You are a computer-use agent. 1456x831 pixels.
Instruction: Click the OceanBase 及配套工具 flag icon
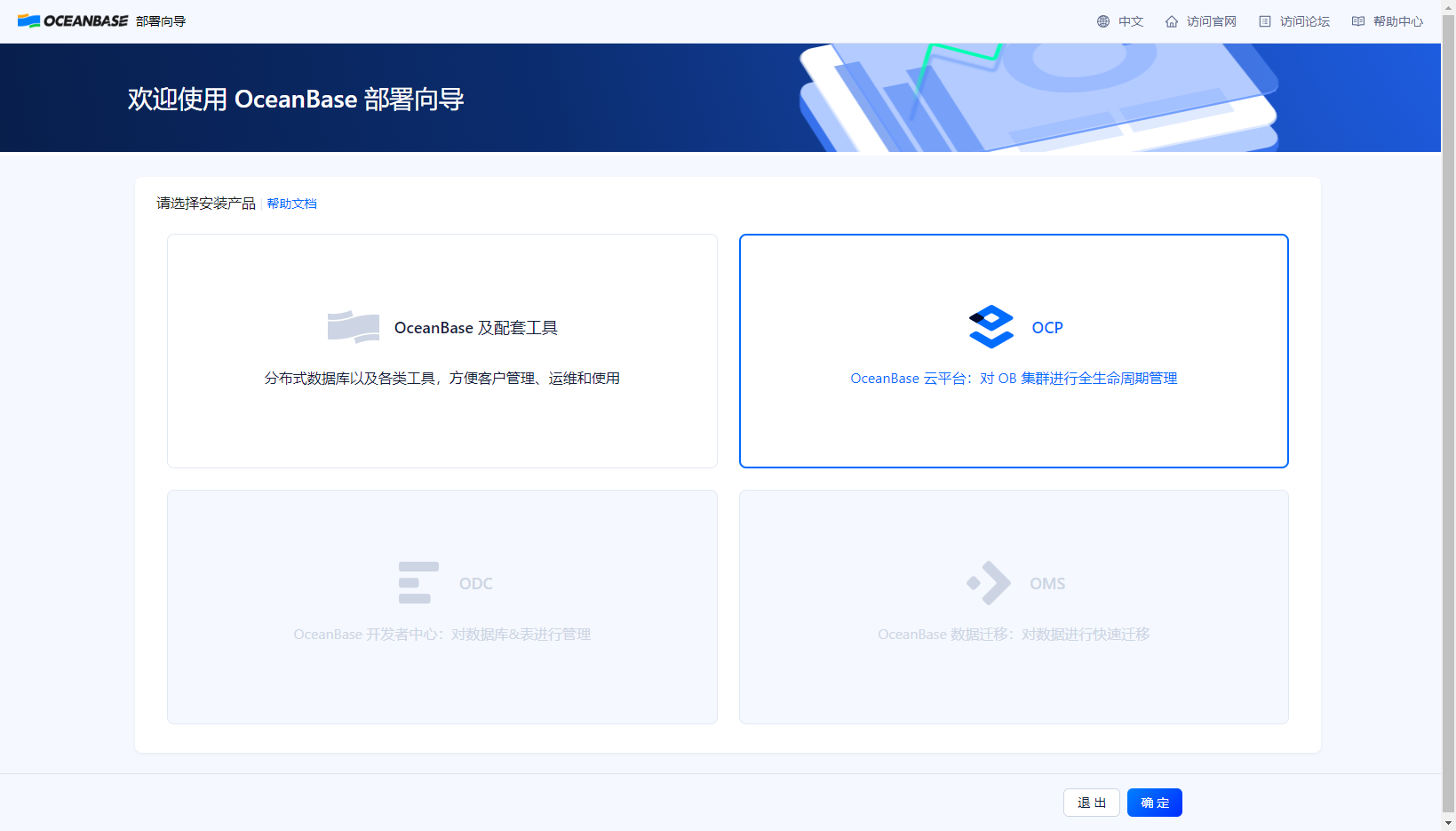click(x=354, y=327)
